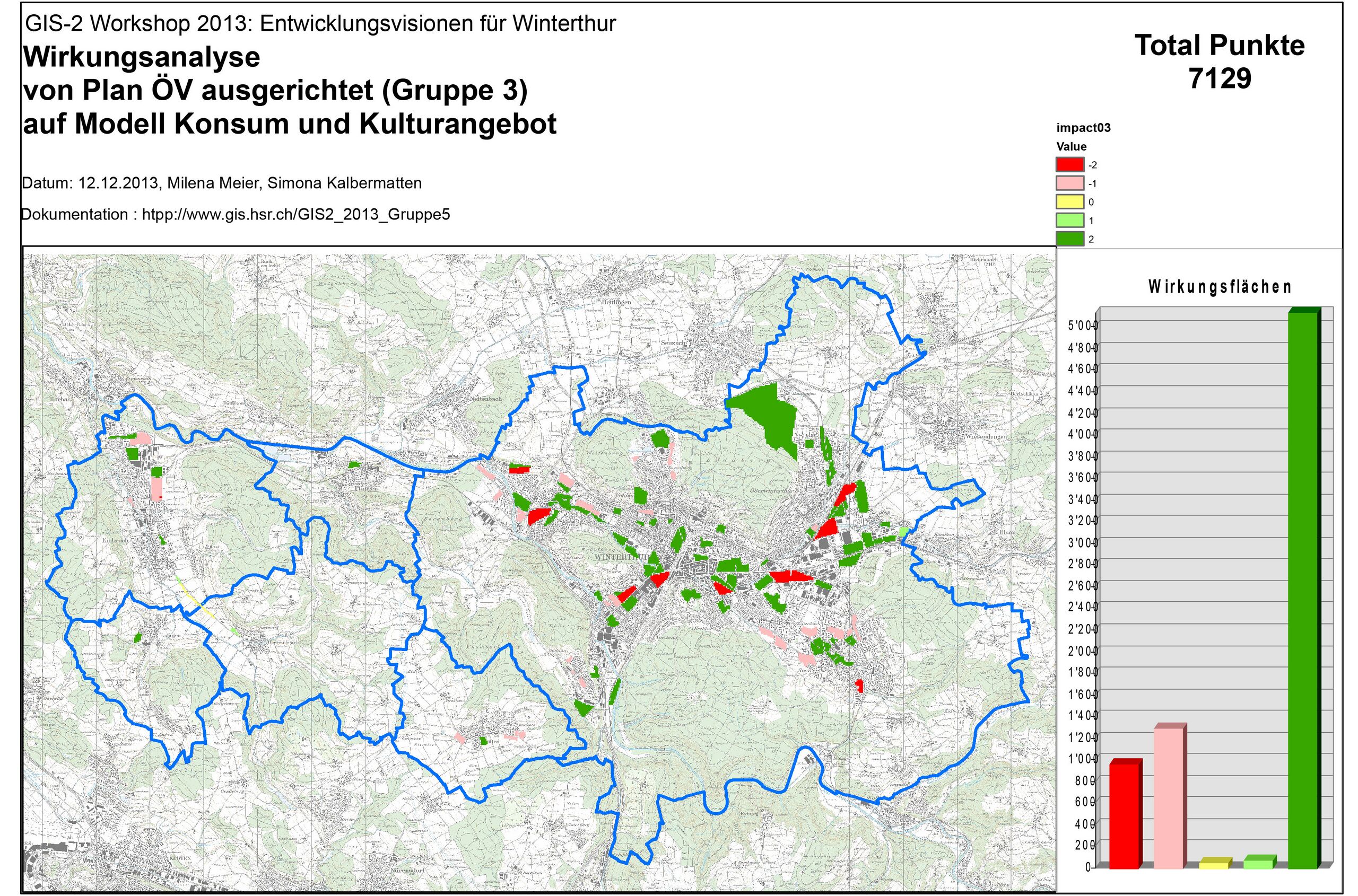Click the dark green 2 legend swatch

(1069, 239)
